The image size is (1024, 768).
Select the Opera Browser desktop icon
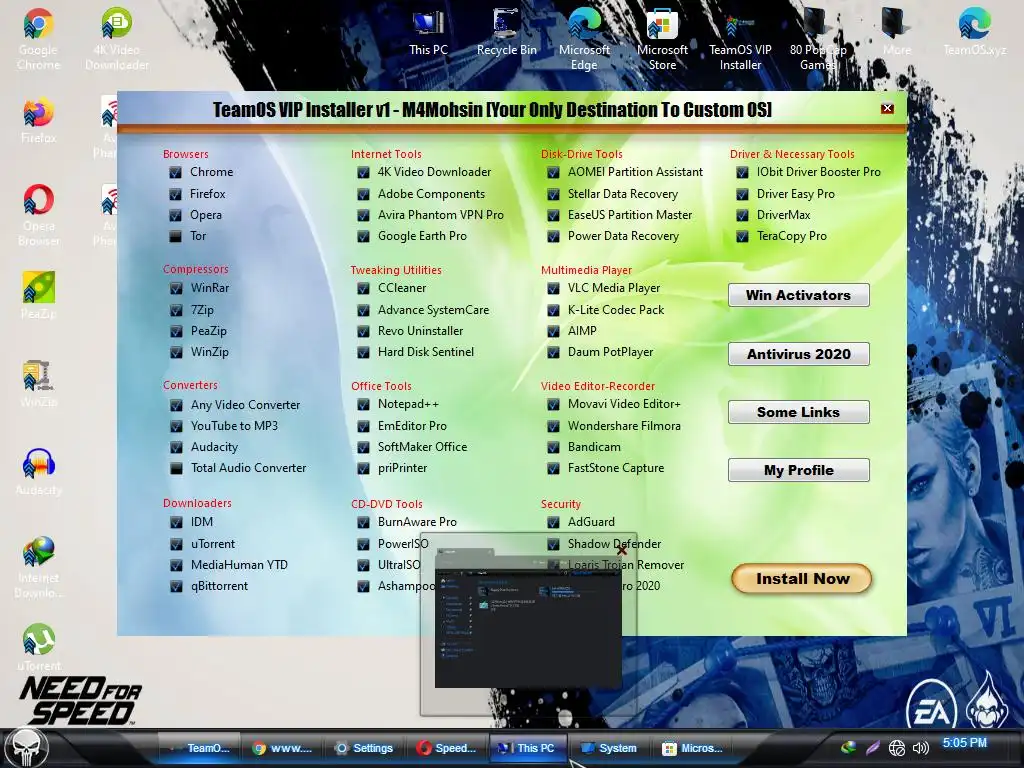38,214
